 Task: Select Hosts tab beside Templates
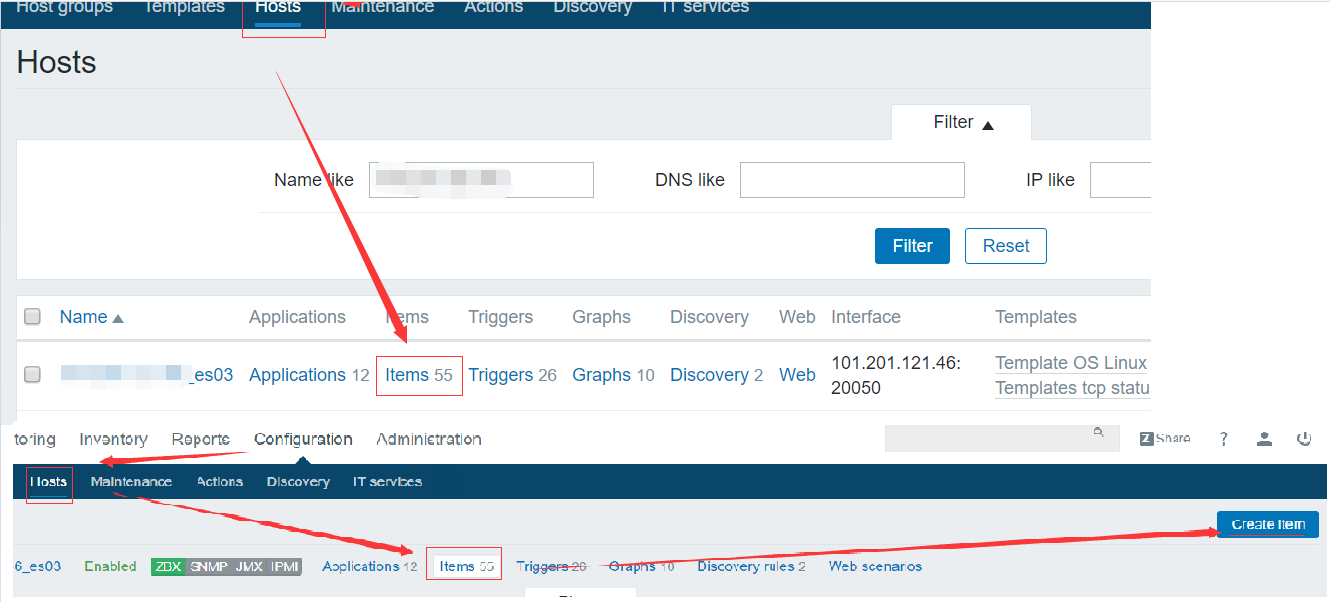click(278, 7)
